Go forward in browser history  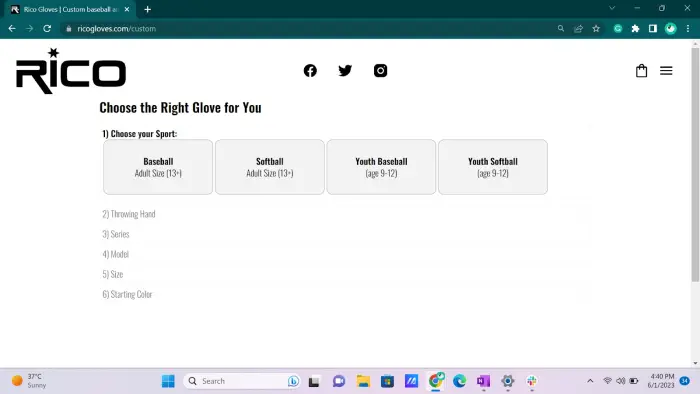pyautogui.click(x=29, y=29)
